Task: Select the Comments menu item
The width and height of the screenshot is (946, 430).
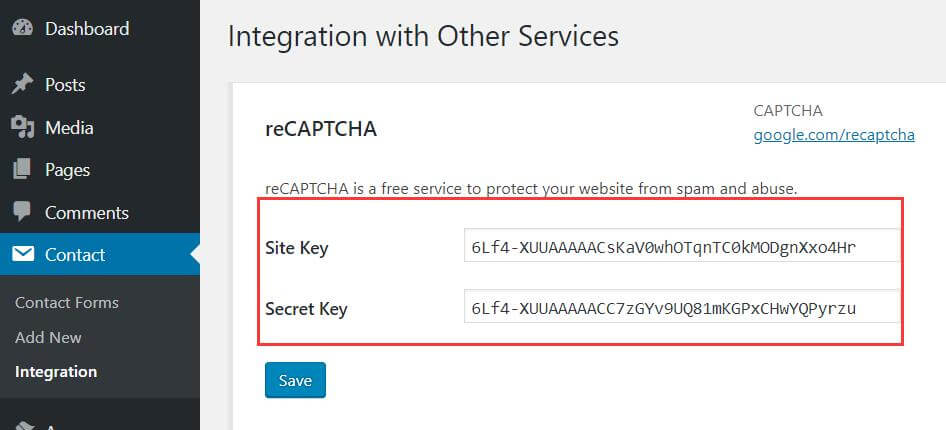Action: pyautogui.click(x=87, y=213)
